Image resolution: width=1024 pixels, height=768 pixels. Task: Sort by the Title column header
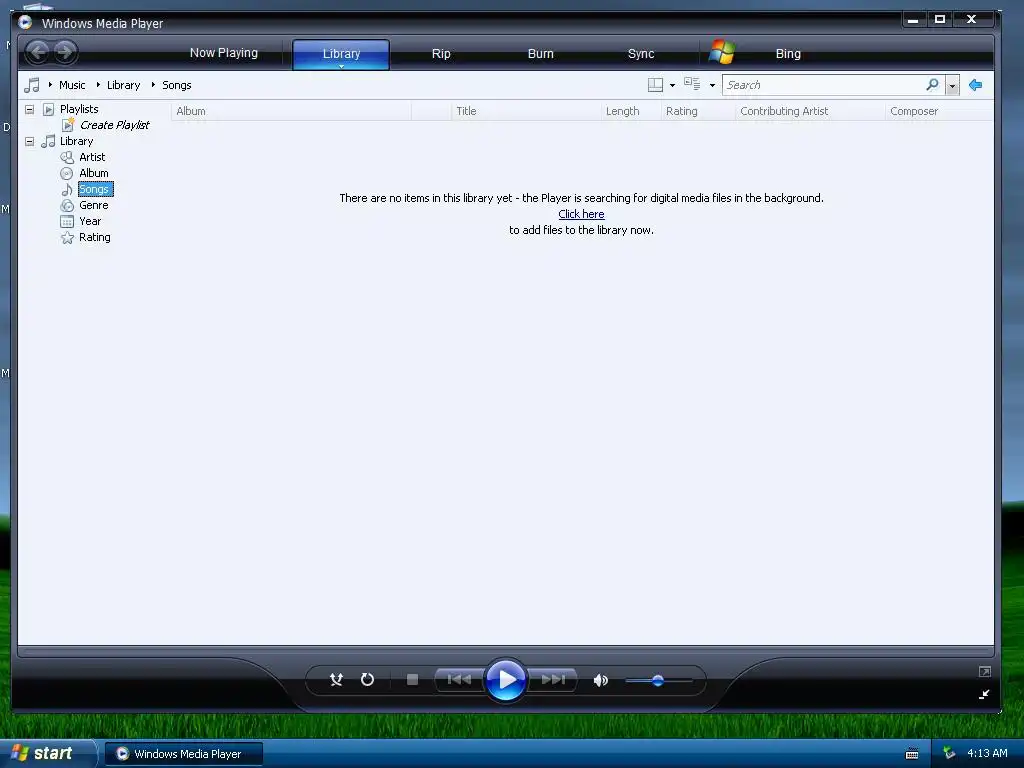tap(526, 111)
